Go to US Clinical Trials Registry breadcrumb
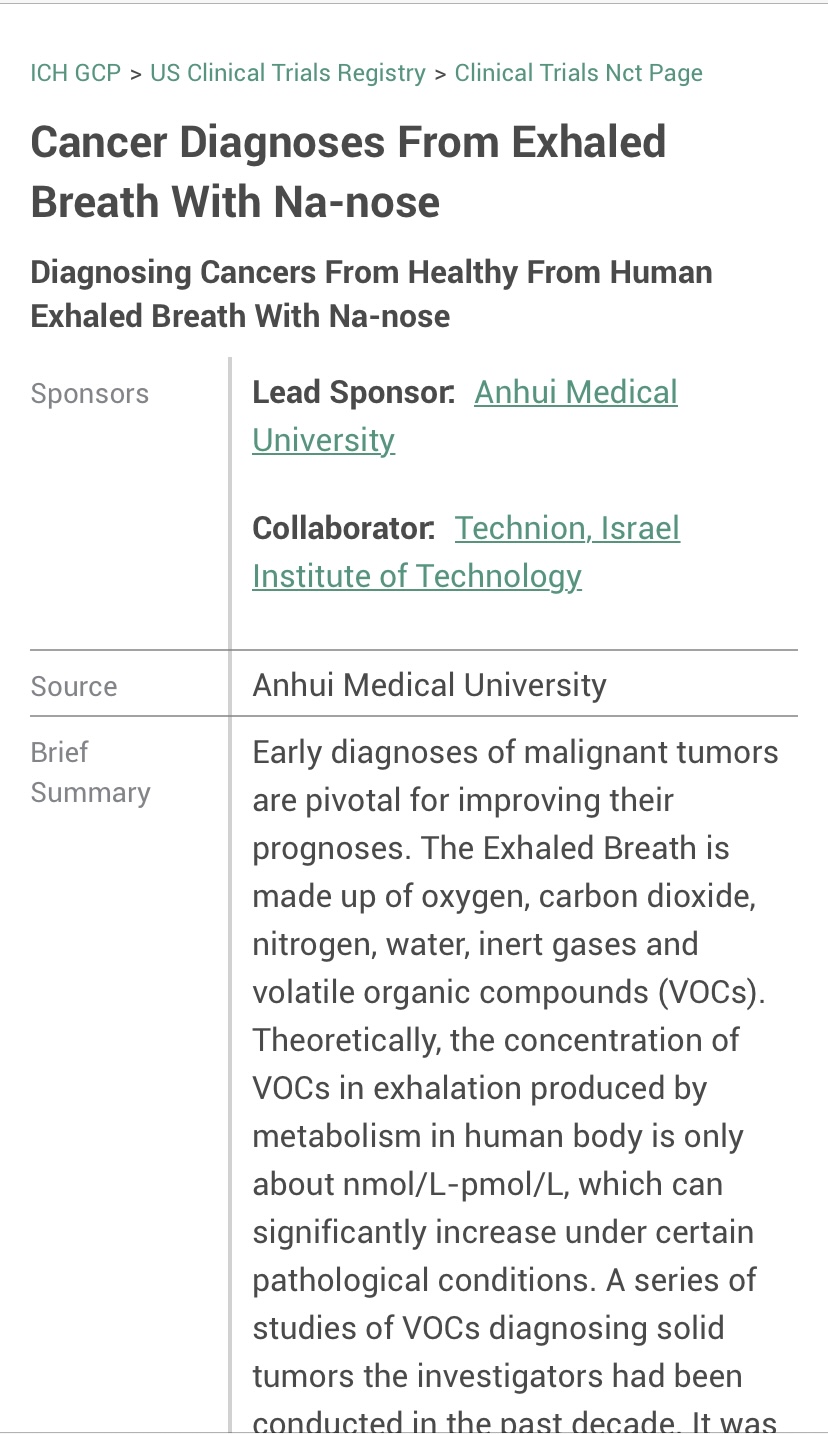Viewport: 828px width, 1434px height. click(x=288, y=73)
